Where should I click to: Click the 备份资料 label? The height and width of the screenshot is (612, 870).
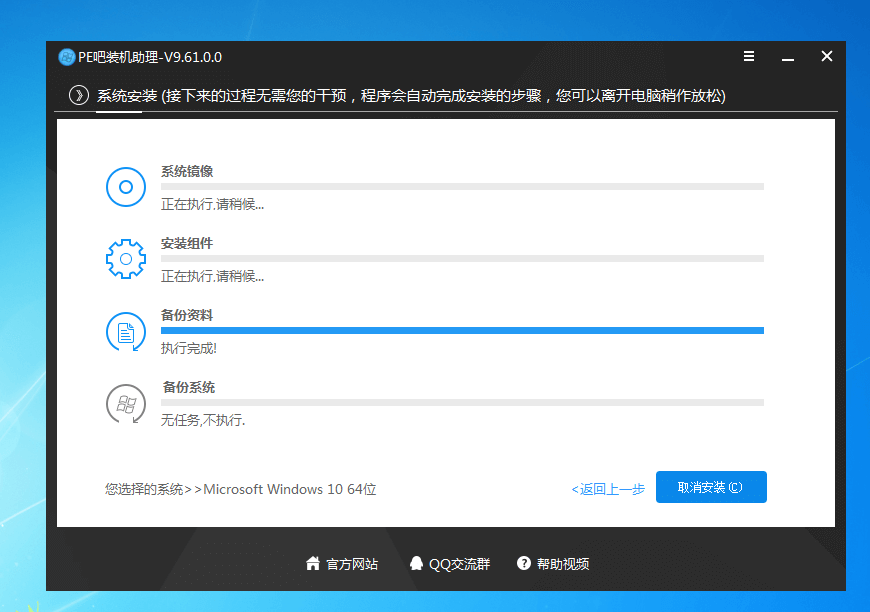coord(187,316)
